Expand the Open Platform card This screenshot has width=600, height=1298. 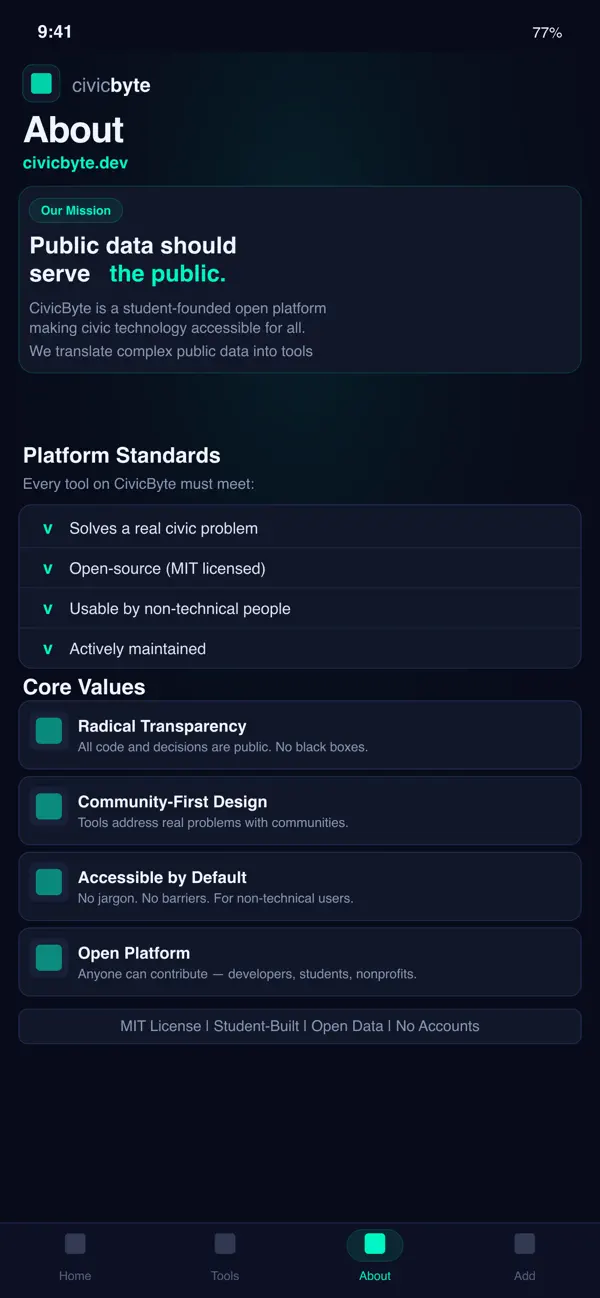coord(300,961)
